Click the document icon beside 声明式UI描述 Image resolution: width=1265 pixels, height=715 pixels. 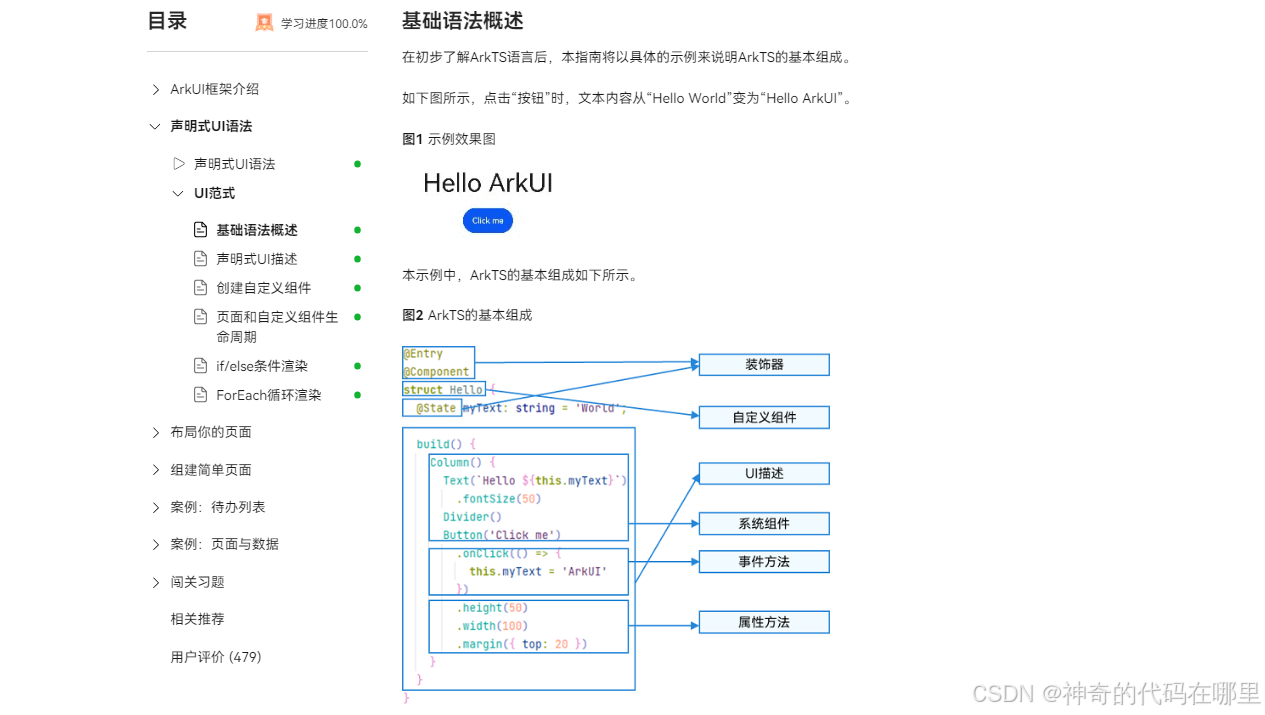point(201,258)
